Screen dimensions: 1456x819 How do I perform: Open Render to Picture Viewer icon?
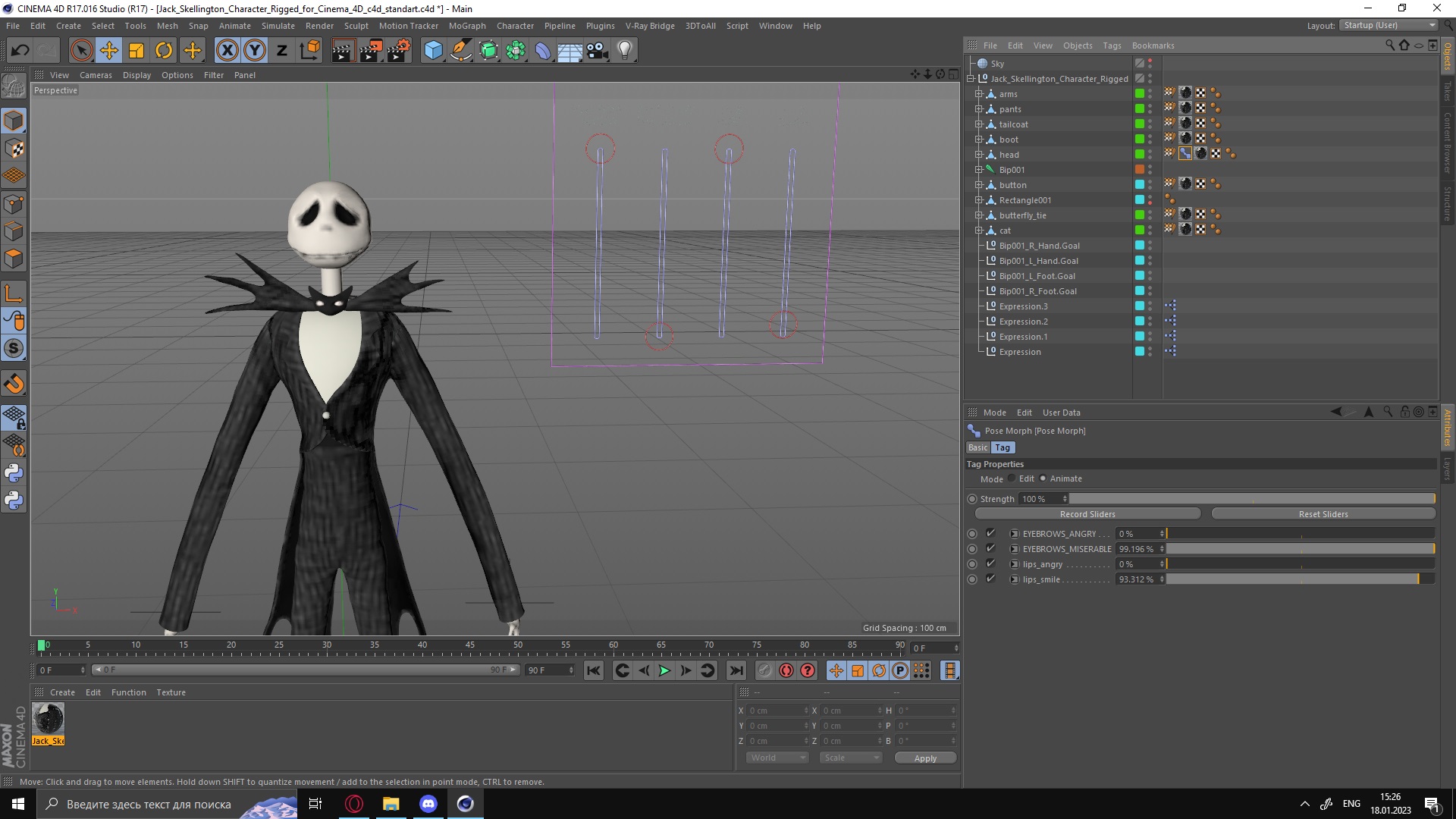pyautogui.click(x=371, y=51)
